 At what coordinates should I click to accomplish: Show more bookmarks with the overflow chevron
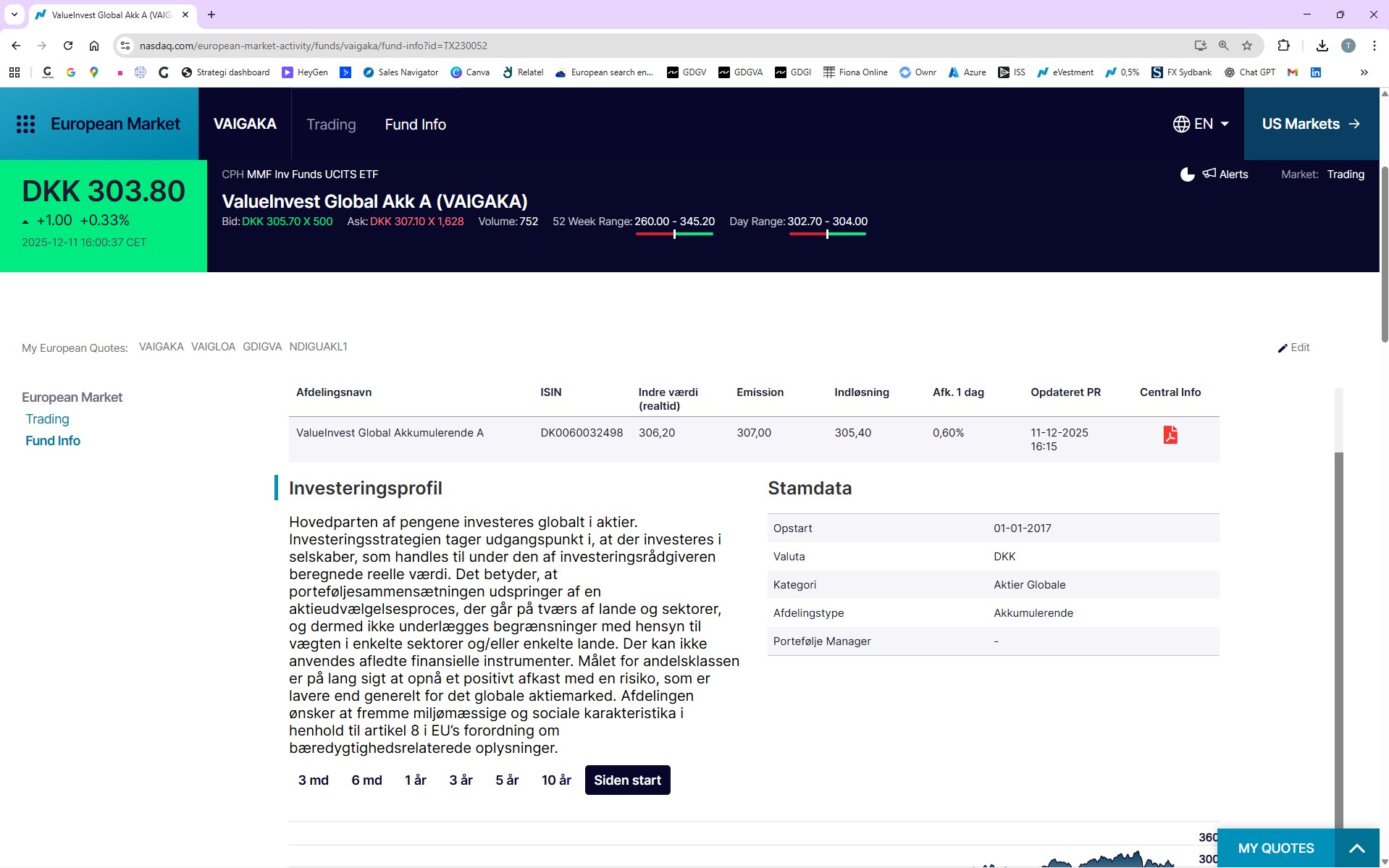[x=1364, y=72]
